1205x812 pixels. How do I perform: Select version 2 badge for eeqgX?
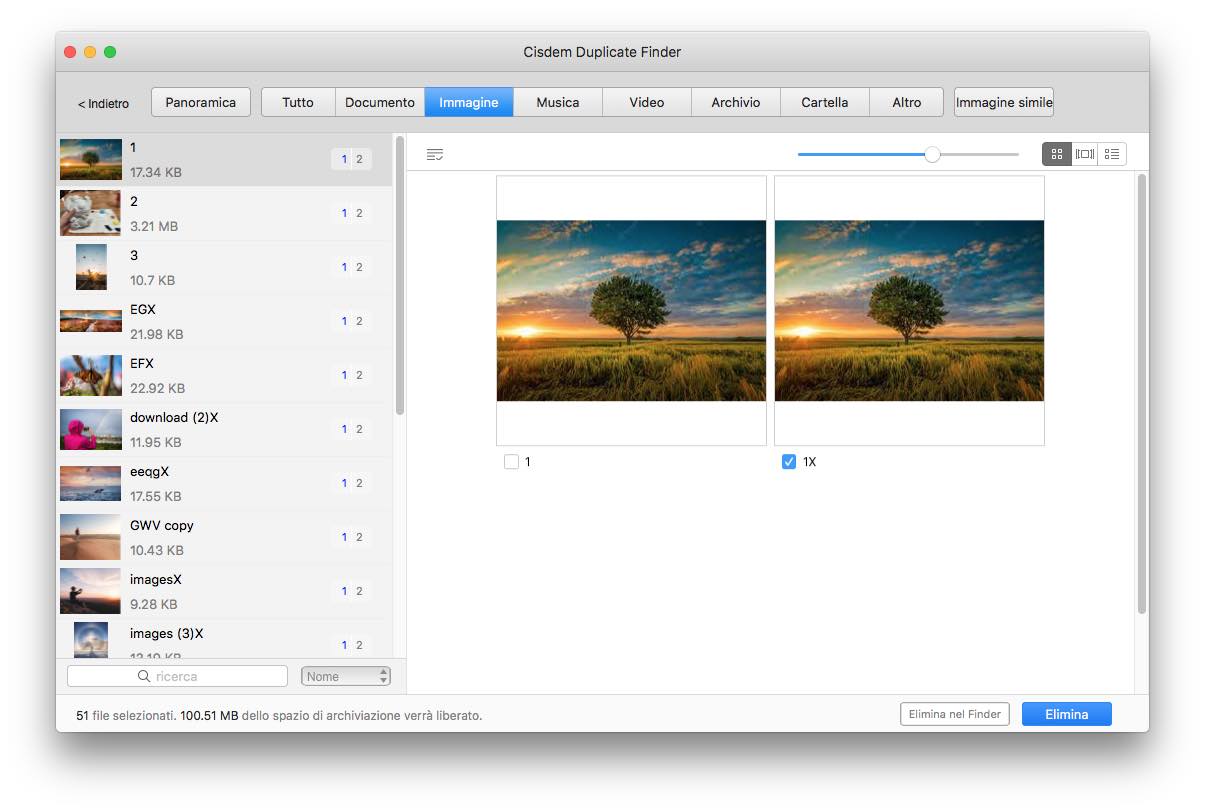click(358, 482)
